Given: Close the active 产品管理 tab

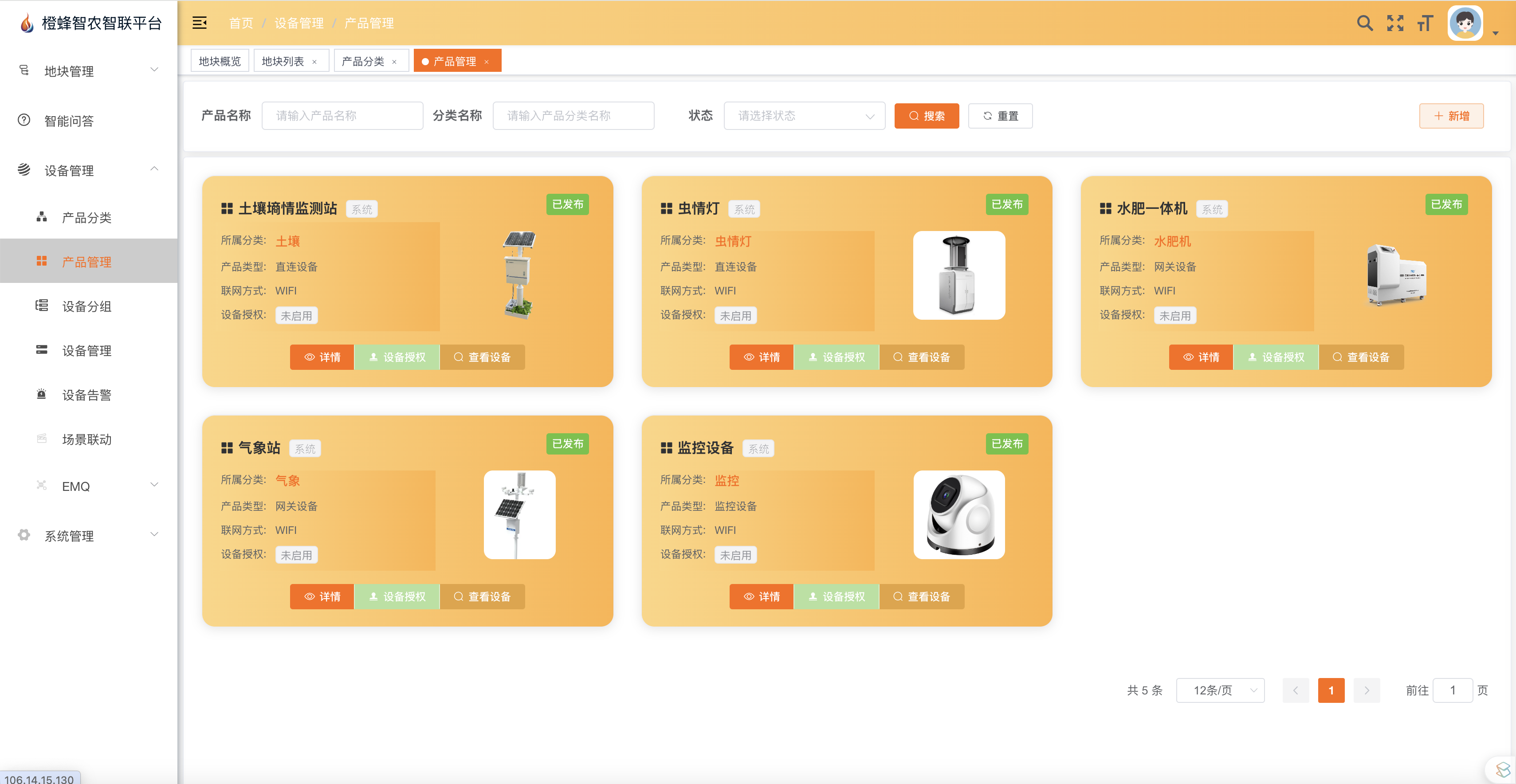Looking at the screenshot, I should click(x=487, y=62).
